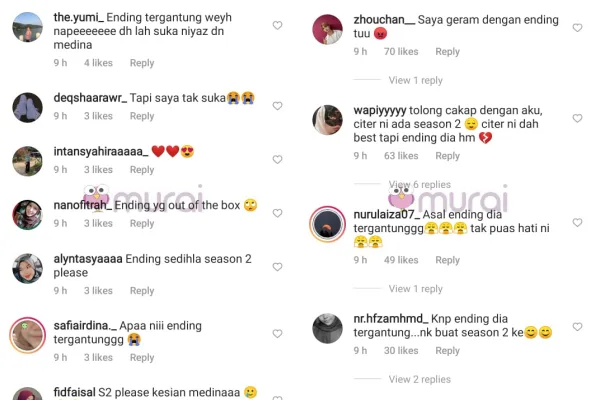Heart the alyntasyaaaa season 2 comment
Image resolution: width=600 pixels, height=400 pixels.
[x=277, y=267]
